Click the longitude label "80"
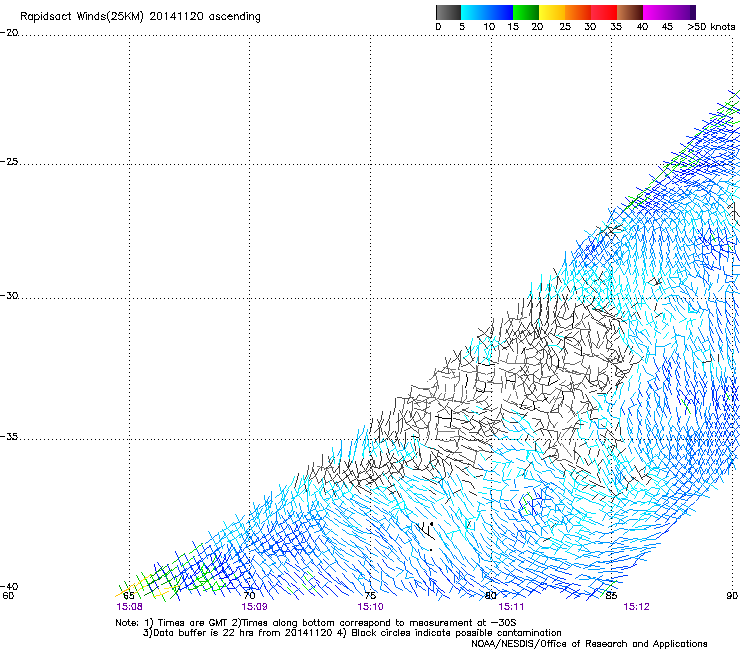The width and height of the screenshot is (740, 650). click(x=491, y=596)
